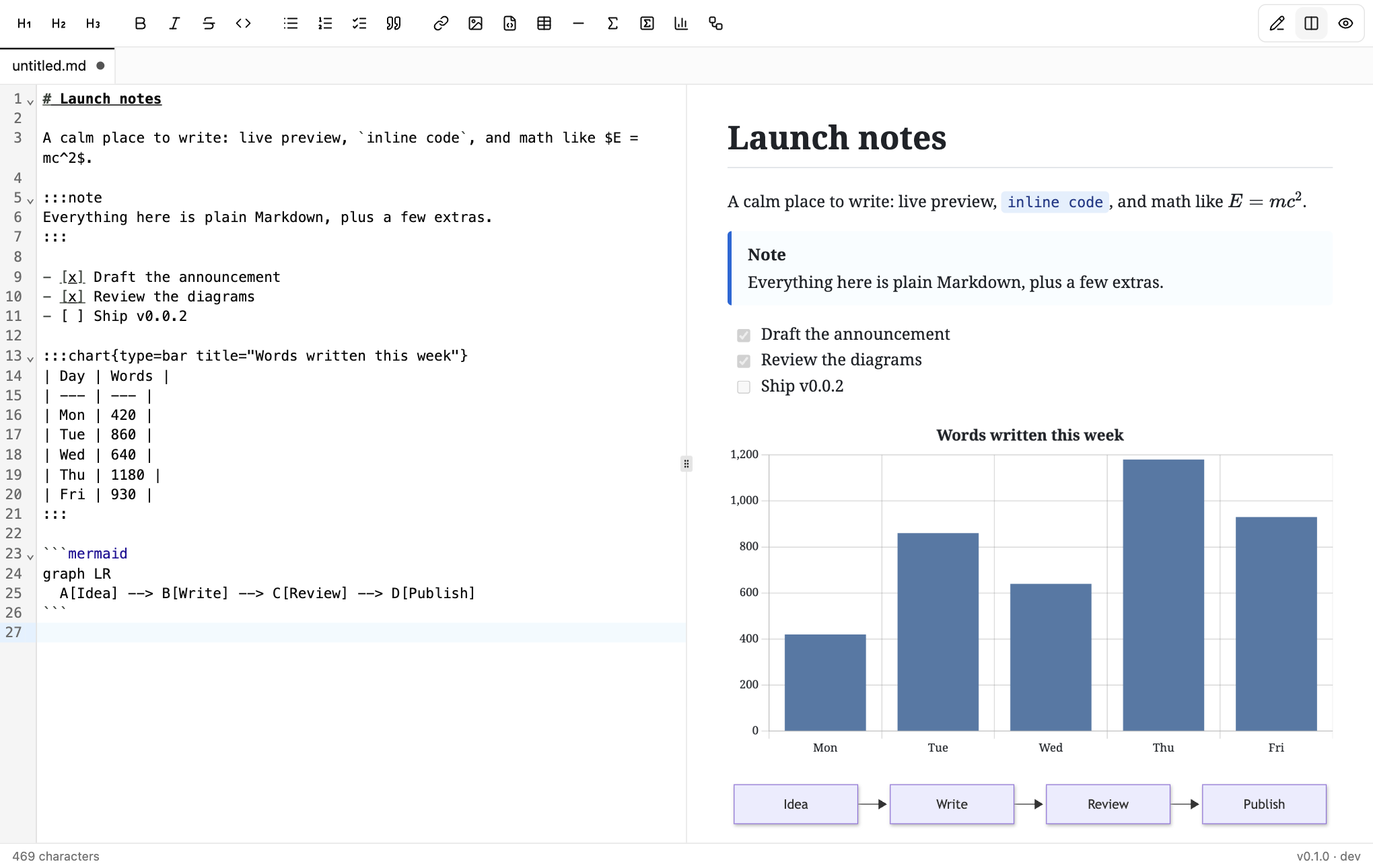1373x868 pixels.
Task: Click the Publish node in the diagram
Action: (x=1264, y=804)
